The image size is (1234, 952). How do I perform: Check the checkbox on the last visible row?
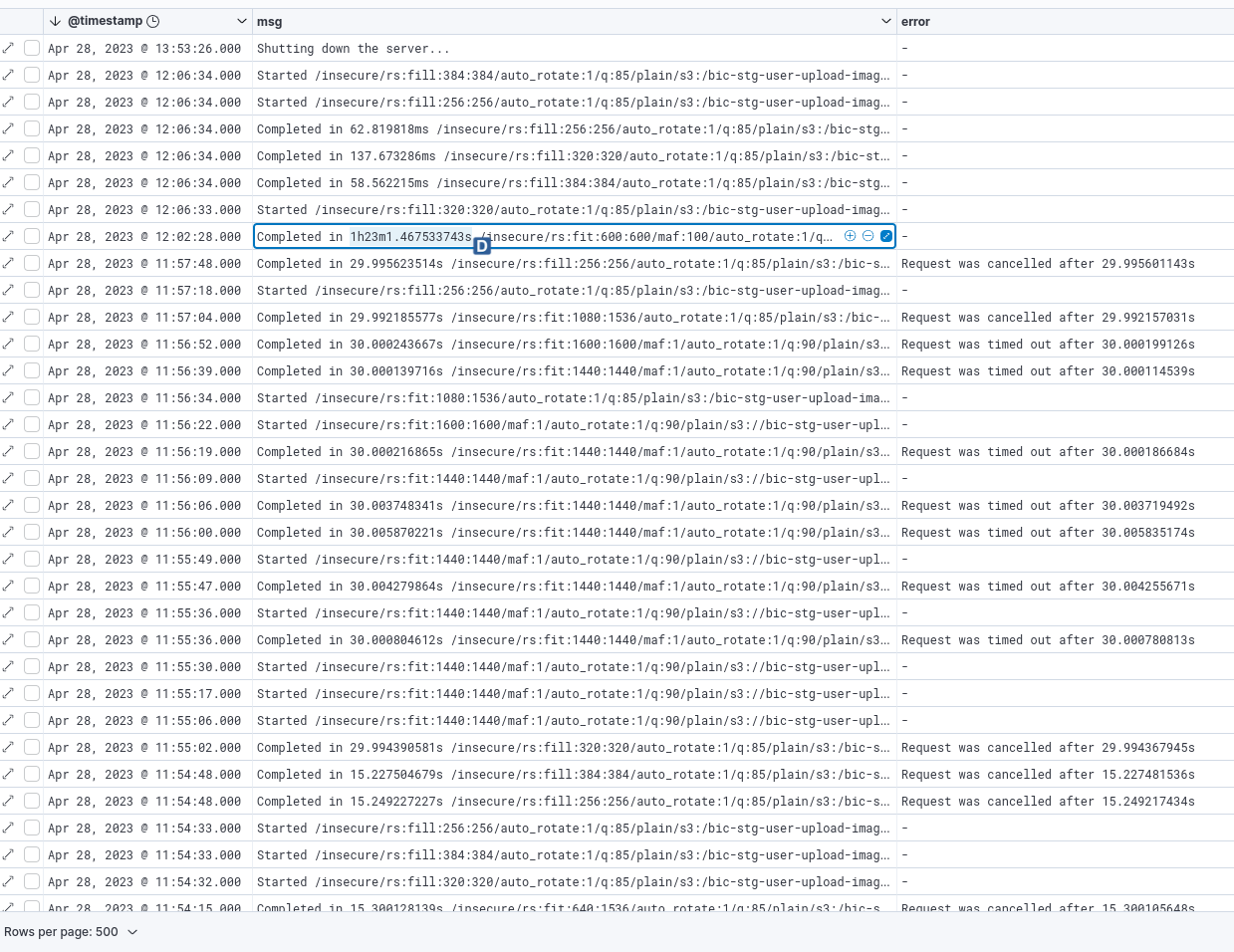coord(31,908)
